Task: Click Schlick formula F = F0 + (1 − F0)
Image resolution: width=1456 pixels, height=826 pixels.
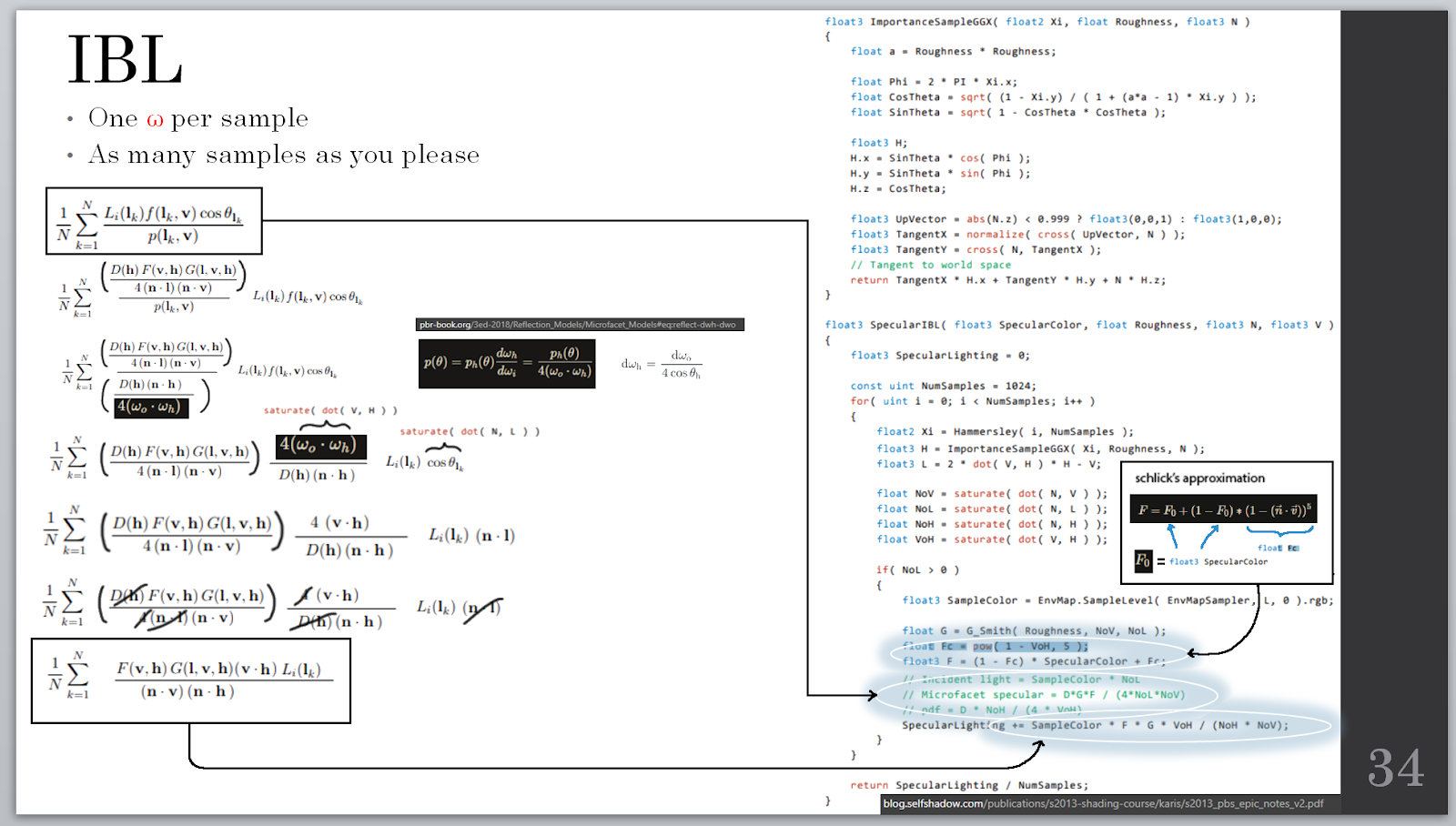Action: pos(1224,509)
